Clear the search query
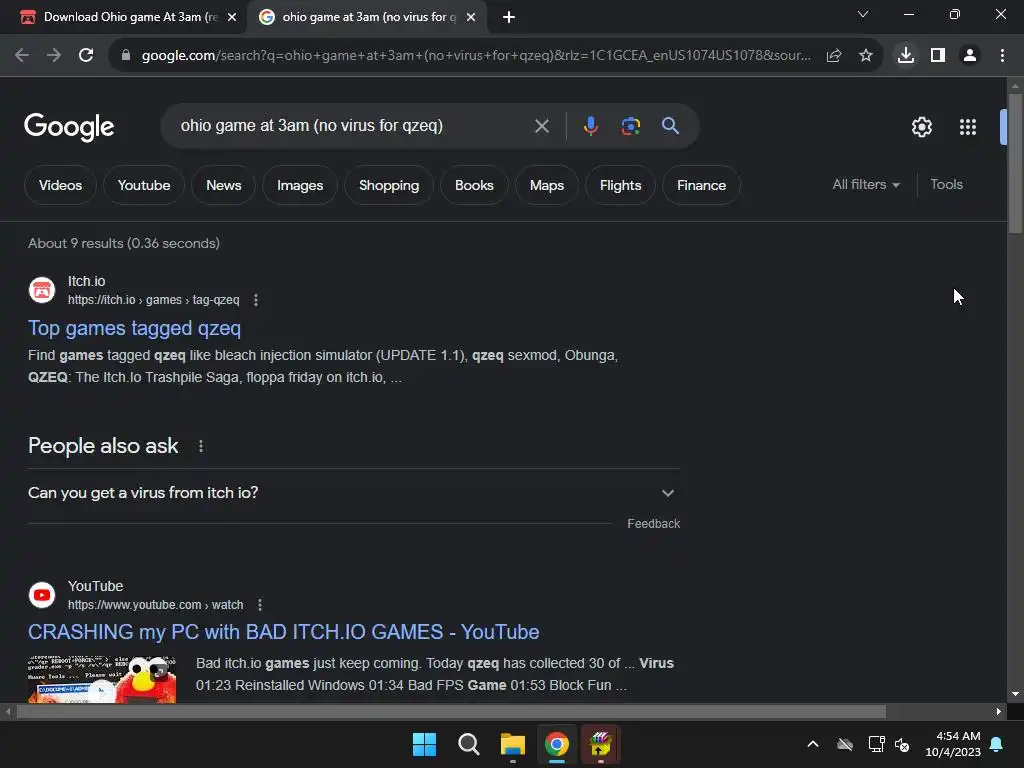Image resolution: width=1024 pixels, height=768 pixels. pos(541,126)
